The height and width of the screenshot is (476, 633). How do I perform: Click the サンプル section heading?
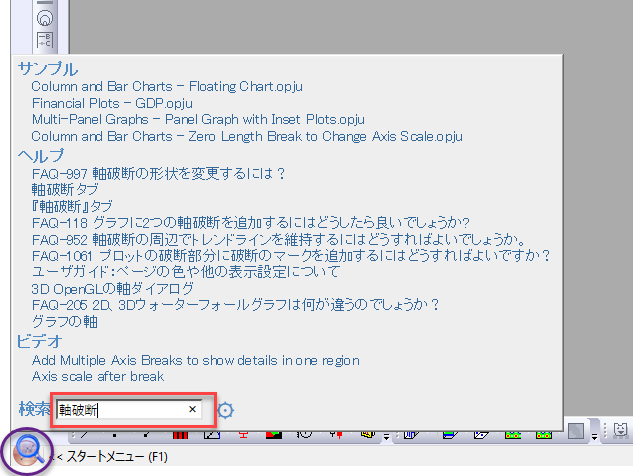(x=48, y=69)
